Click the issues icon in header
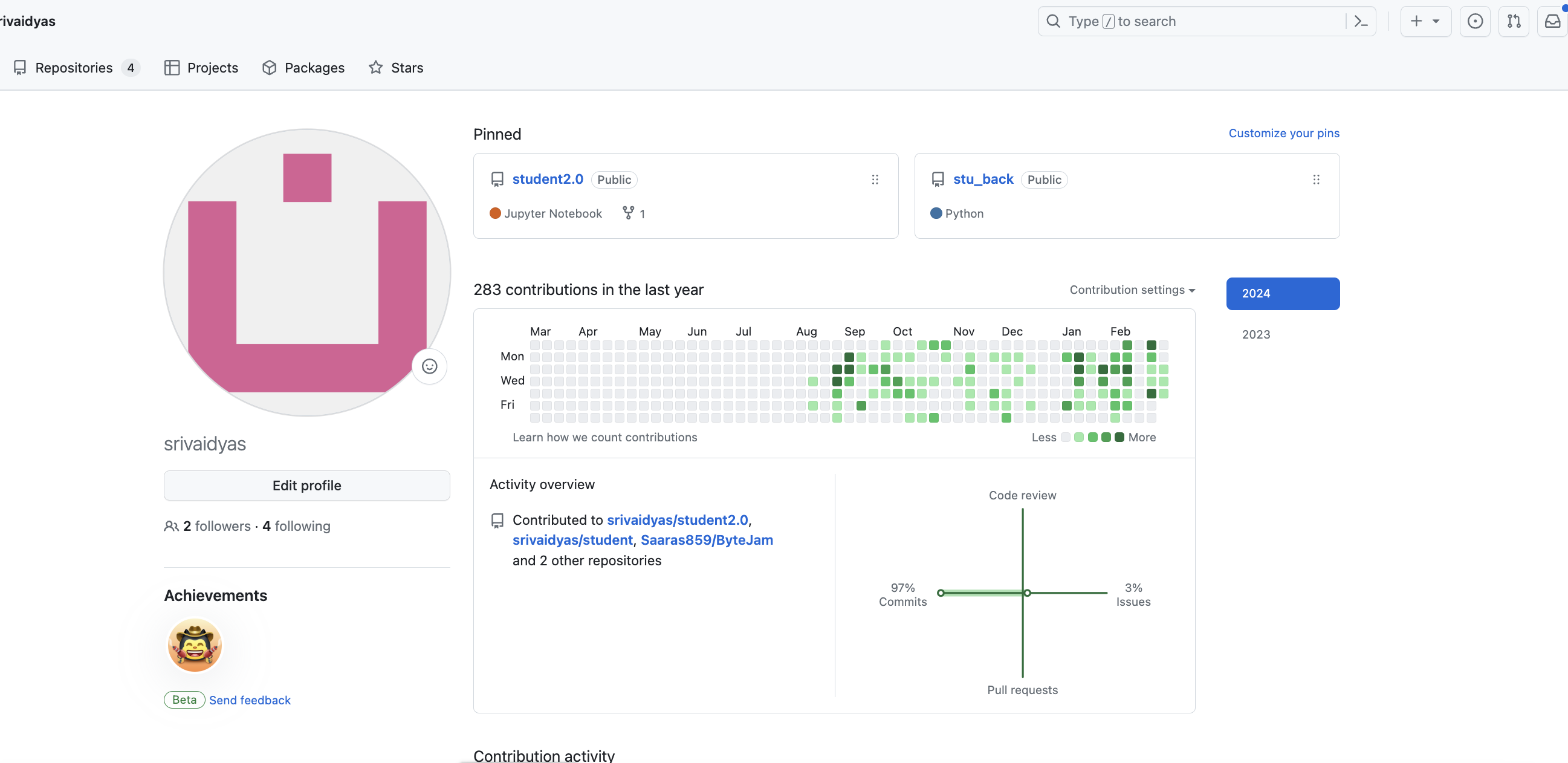The width and height of the screenshot is (1568, 763). click(x=1475, y=21)
